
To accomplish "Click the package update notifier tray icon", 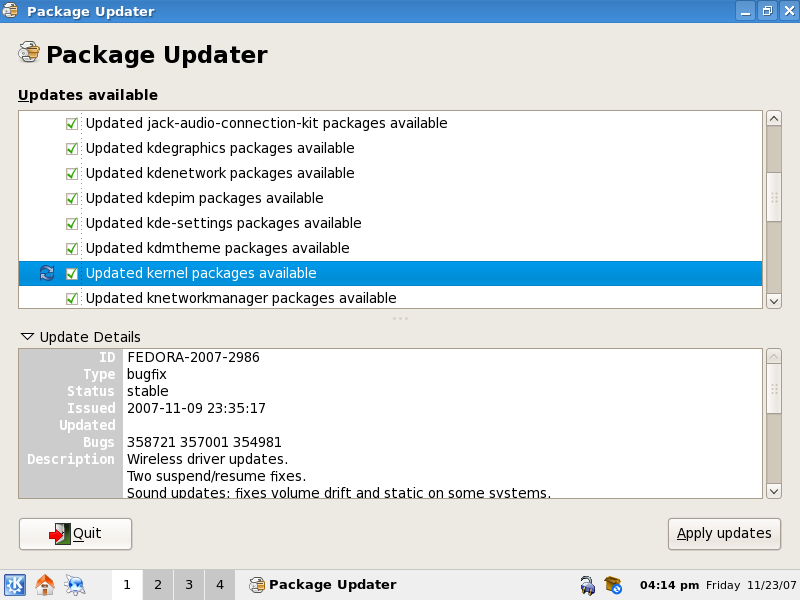I will click(613, 585).
